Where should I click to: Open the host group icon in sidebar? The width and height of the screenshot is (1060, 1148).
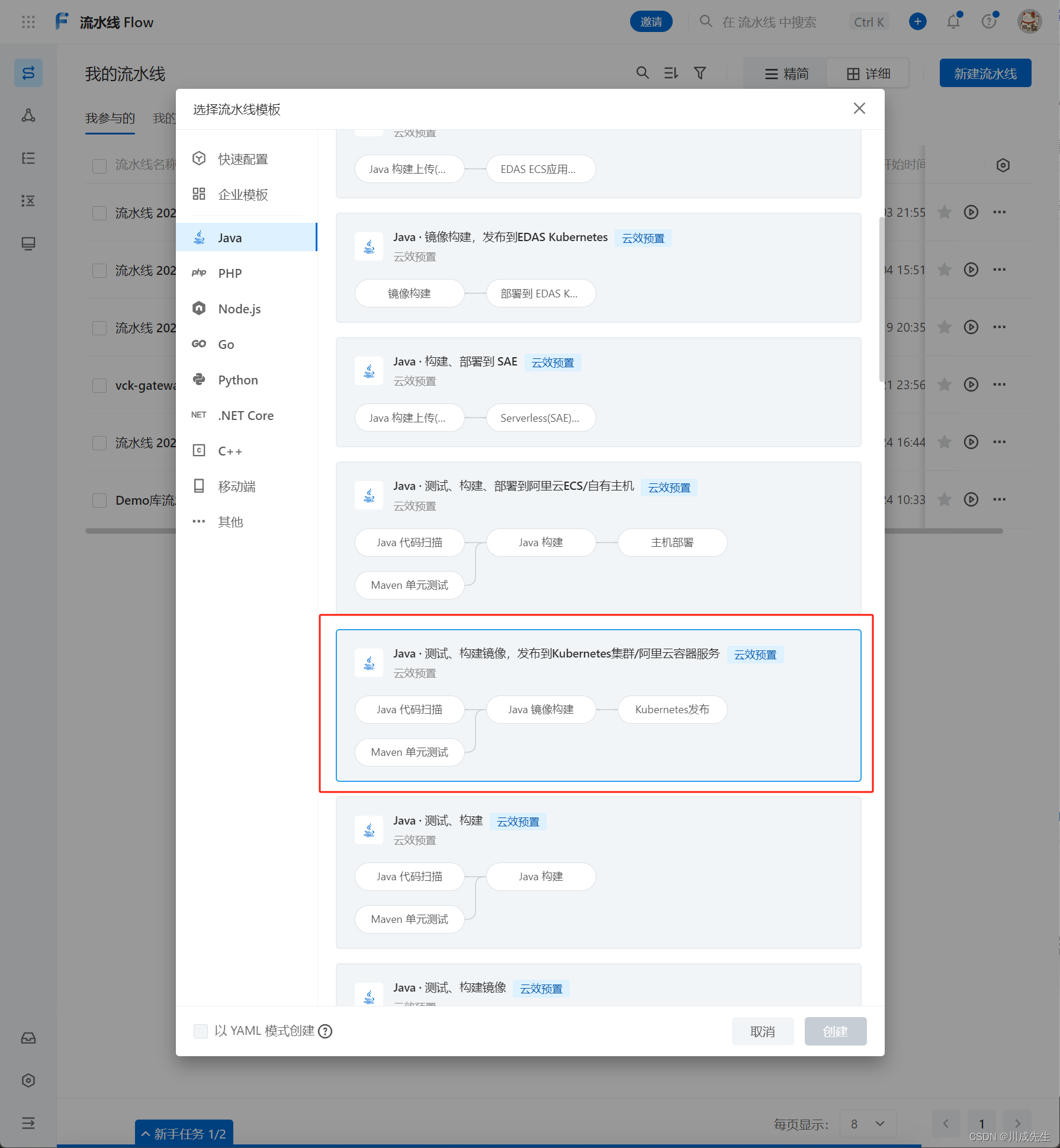pos(28,243)
